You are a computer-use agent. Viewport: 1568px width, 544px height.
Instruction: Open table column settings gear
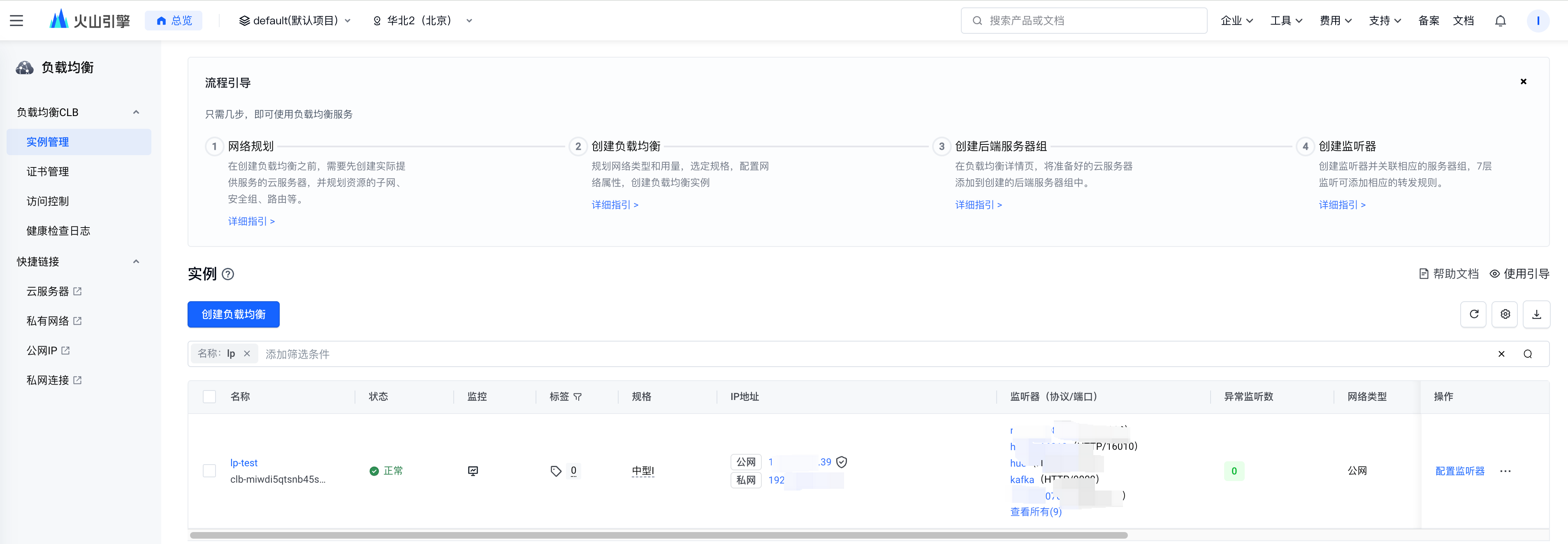coord(1505,314)
